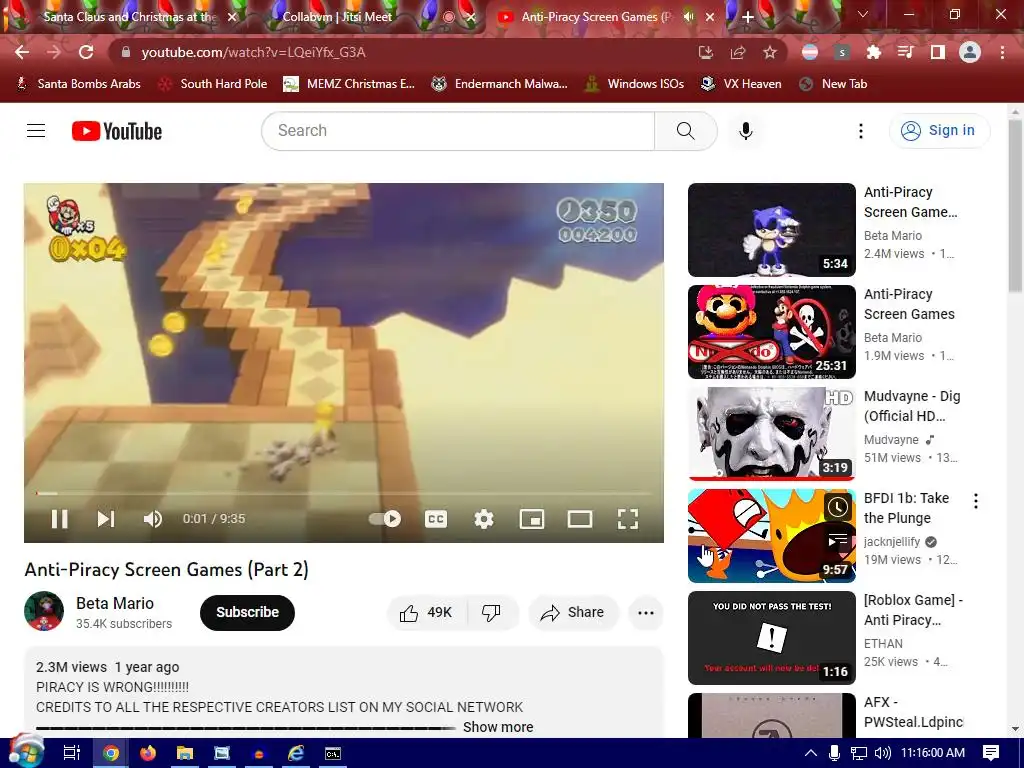The width and height of the screenshot is (1024, 768).
Task: Open Windows Start button
Action: click(x=24, y=752)
